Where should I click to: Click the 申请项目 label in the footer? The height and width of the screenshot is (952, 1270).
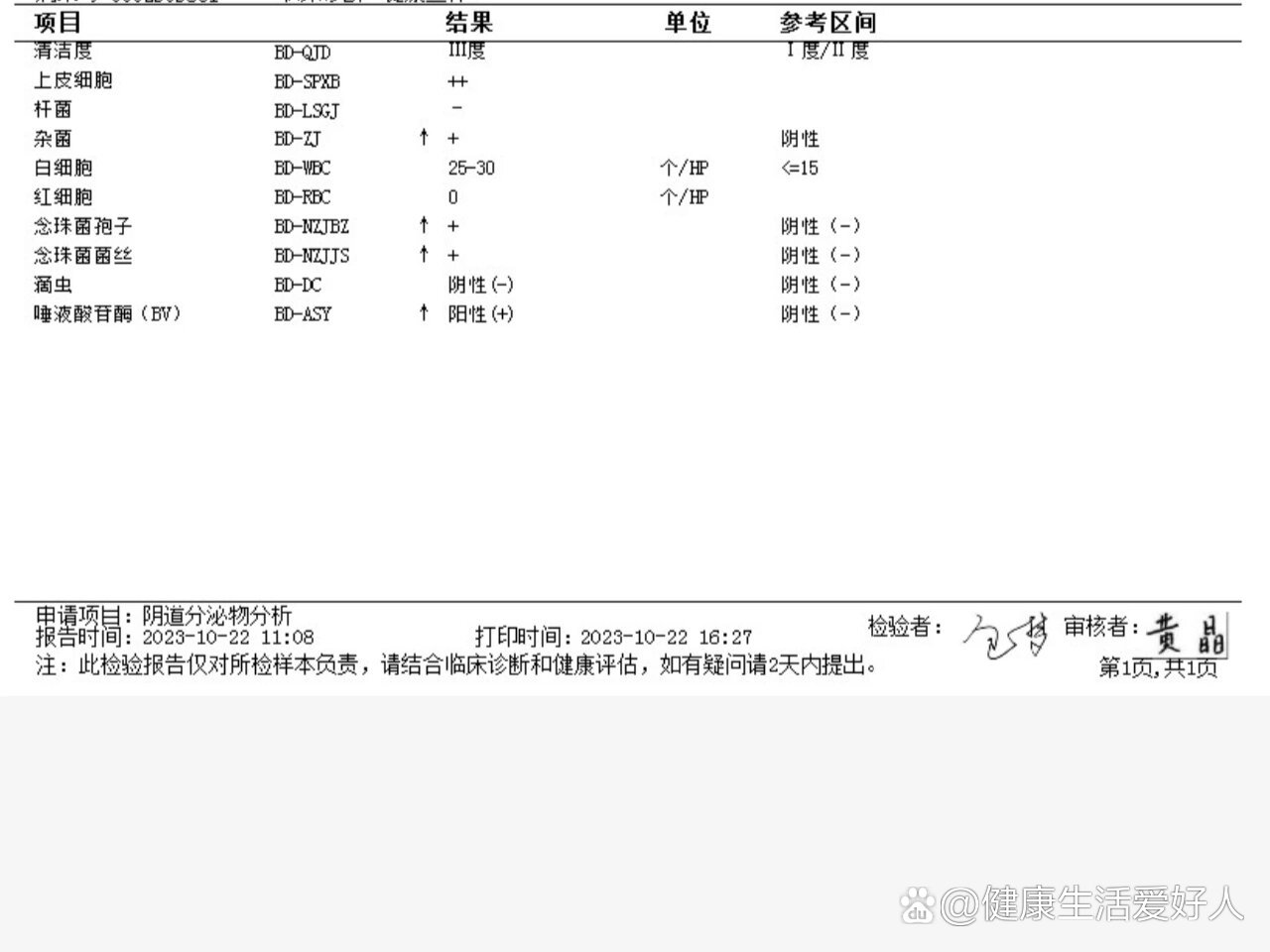tap(82, 616)
